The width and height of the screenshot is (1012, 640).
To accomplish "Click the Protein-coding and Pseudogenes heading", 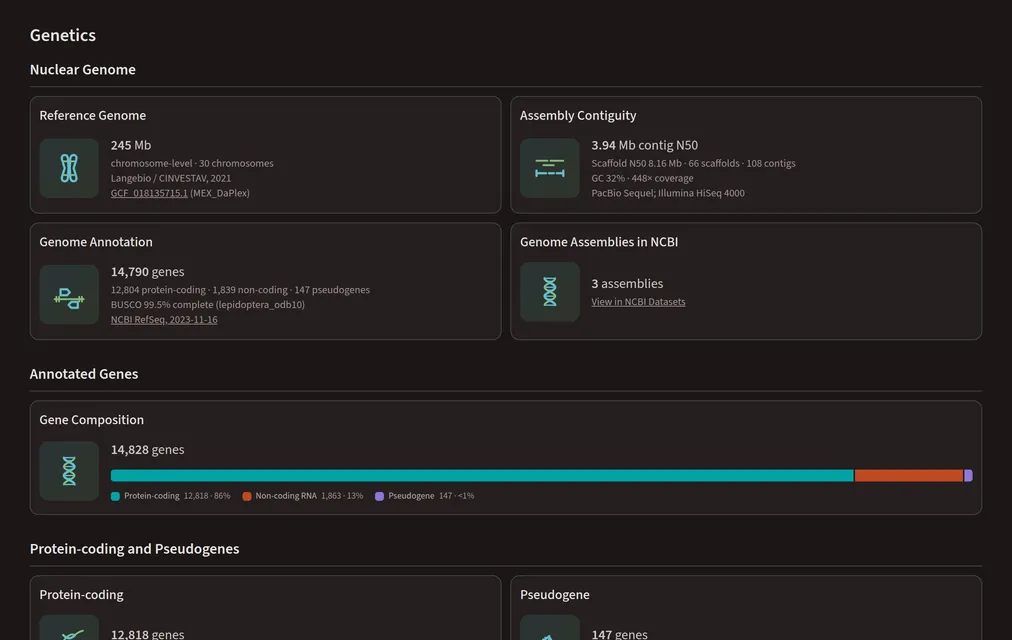I will coord(134,549).
